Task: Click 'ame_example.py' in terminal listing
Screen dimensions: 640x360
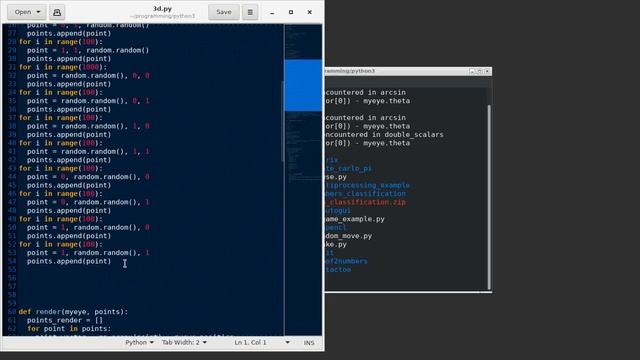Action: [355, 219]
